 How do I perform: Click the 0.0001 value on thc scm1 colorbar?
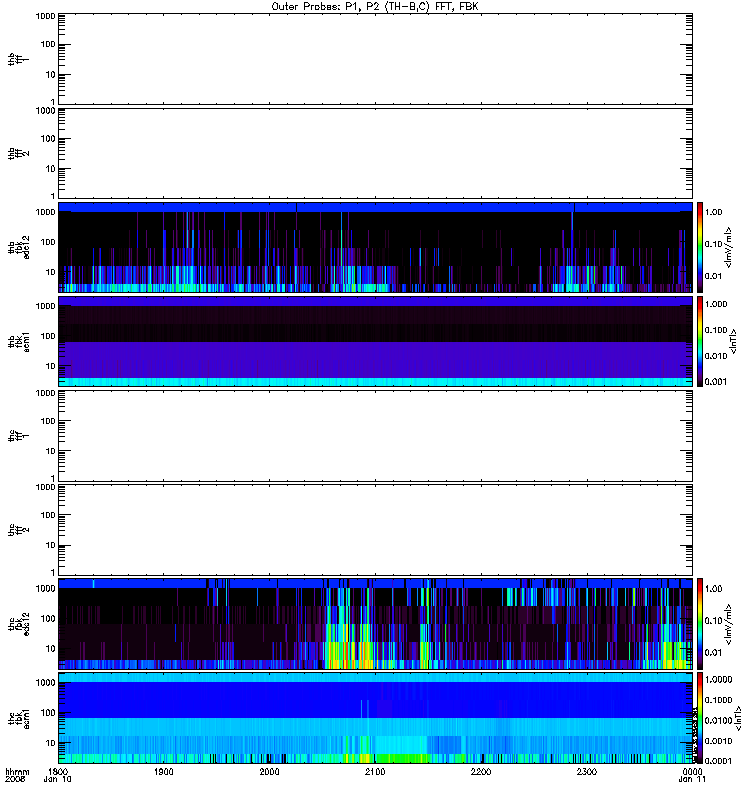(718, 761)
